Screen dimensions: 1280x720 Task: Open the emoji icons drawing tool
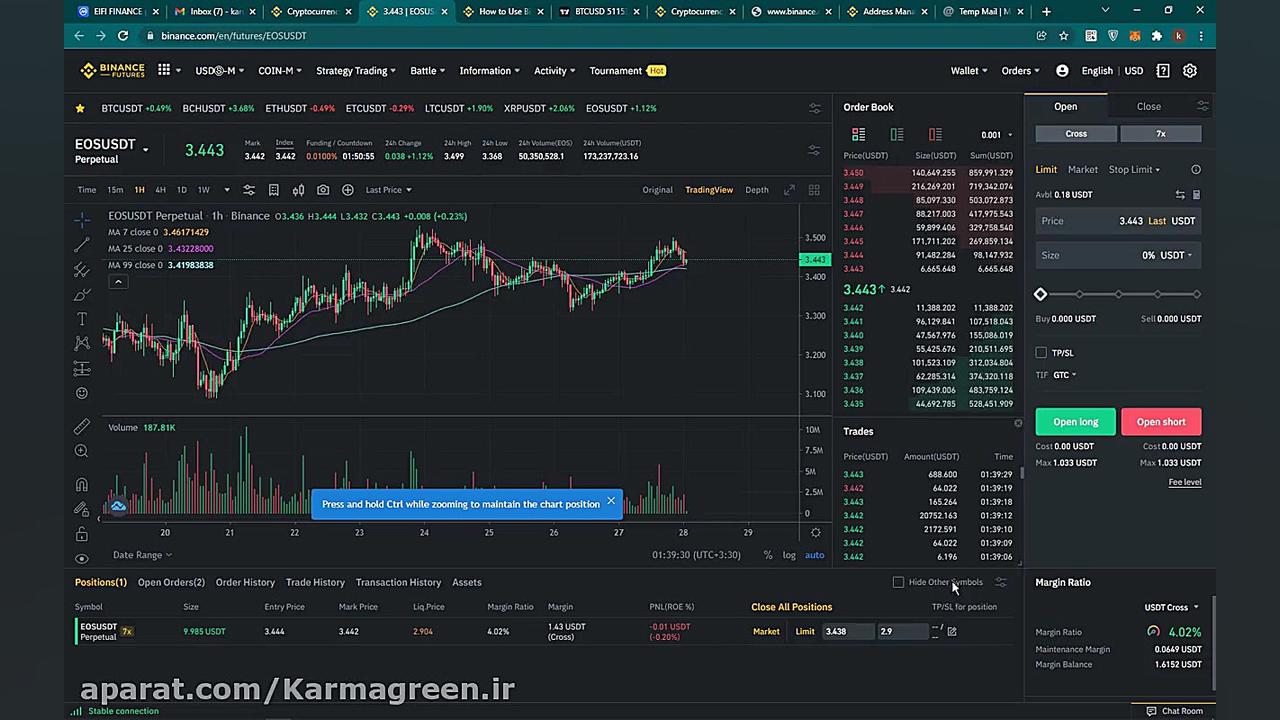(x=82, y=393)
